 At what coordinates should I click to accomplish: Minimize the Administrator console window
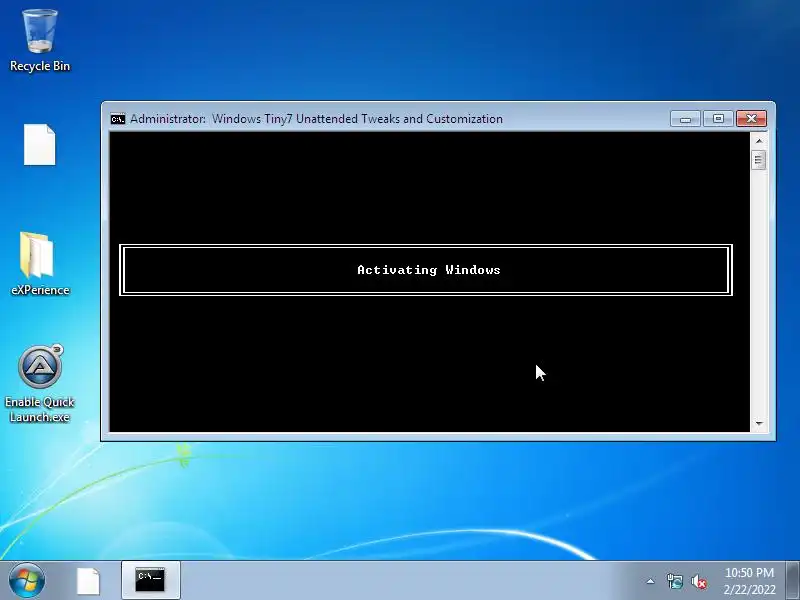click(685, 118)
